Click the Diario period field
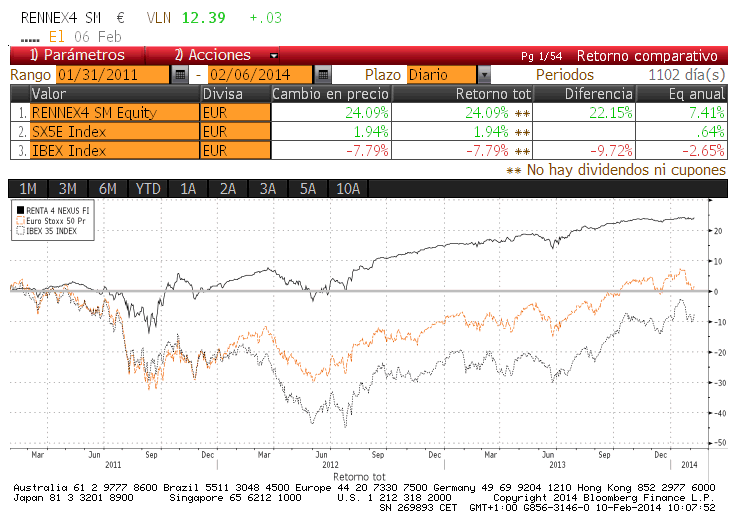The image size is (736, 527). coord(442,75)
